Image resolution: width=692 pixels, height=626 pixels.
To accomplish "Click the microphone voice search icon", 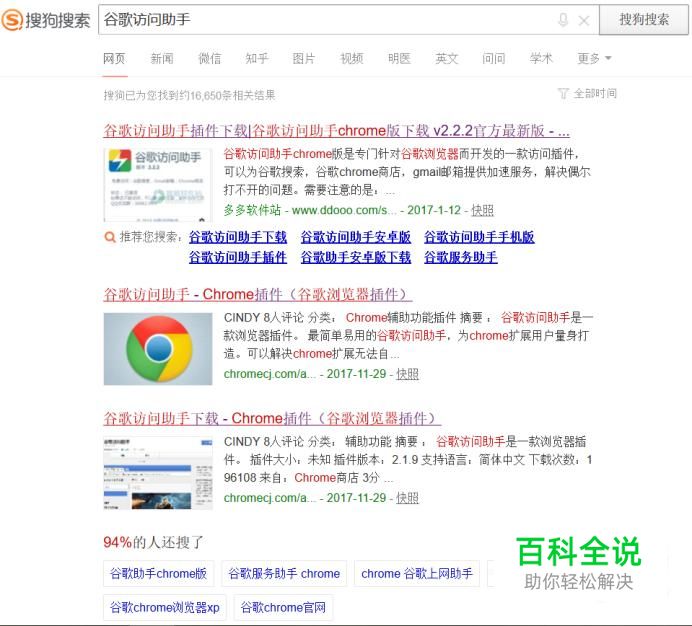I will [x=563, y=20].
